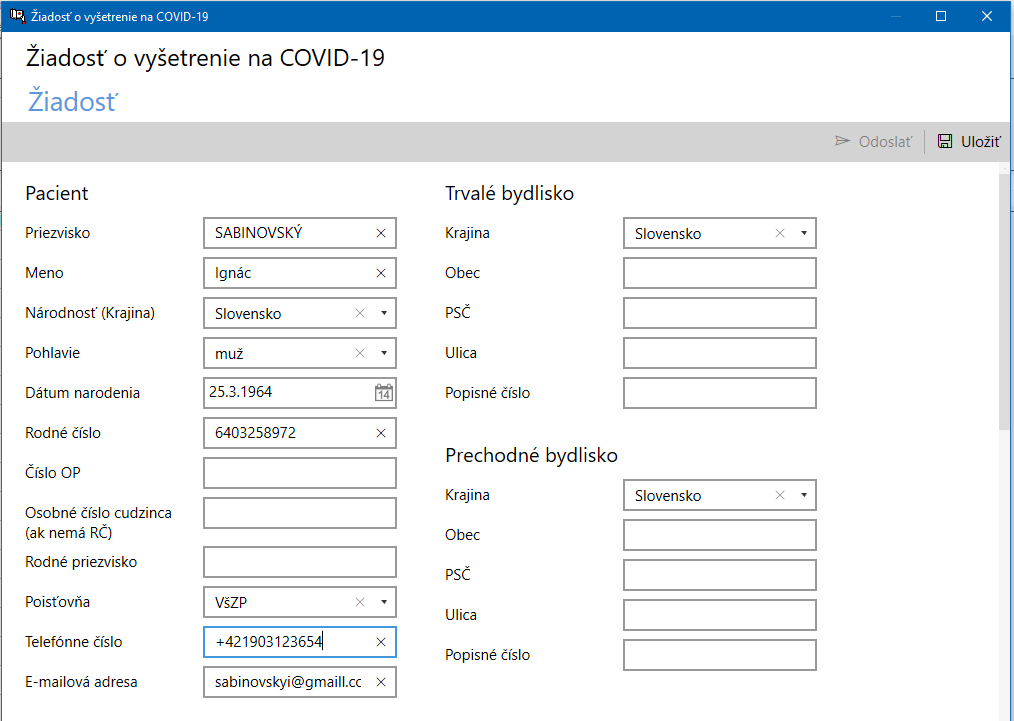Clear the Národnosť (Krajina) selection with X
Viewport: 1014px width, 721px height.
pos(360,314)
